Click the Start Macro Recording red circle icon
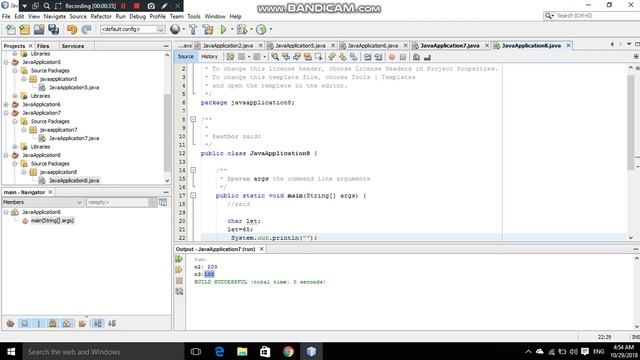The image size is (640, 360). point(392,57)
